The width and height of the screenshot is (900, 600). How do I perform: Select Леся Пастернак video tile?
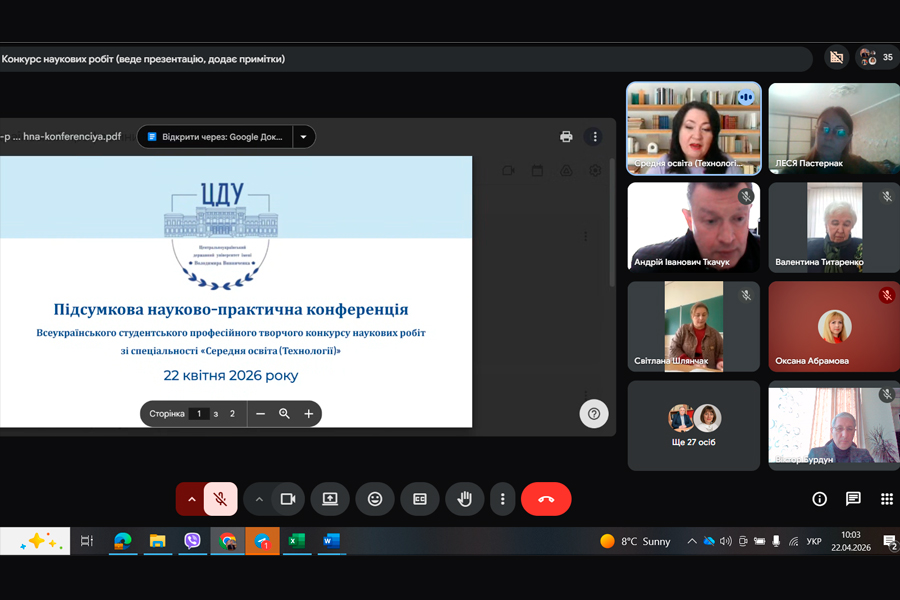(x=834, y=128)
